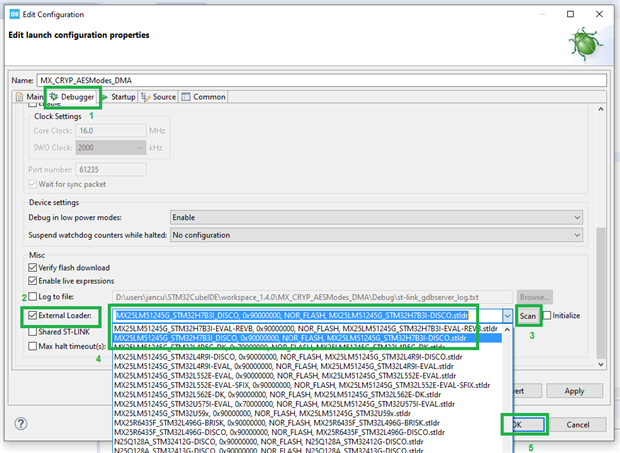Open the SWO Clock dropdown
620x453 pixels.
111,148
